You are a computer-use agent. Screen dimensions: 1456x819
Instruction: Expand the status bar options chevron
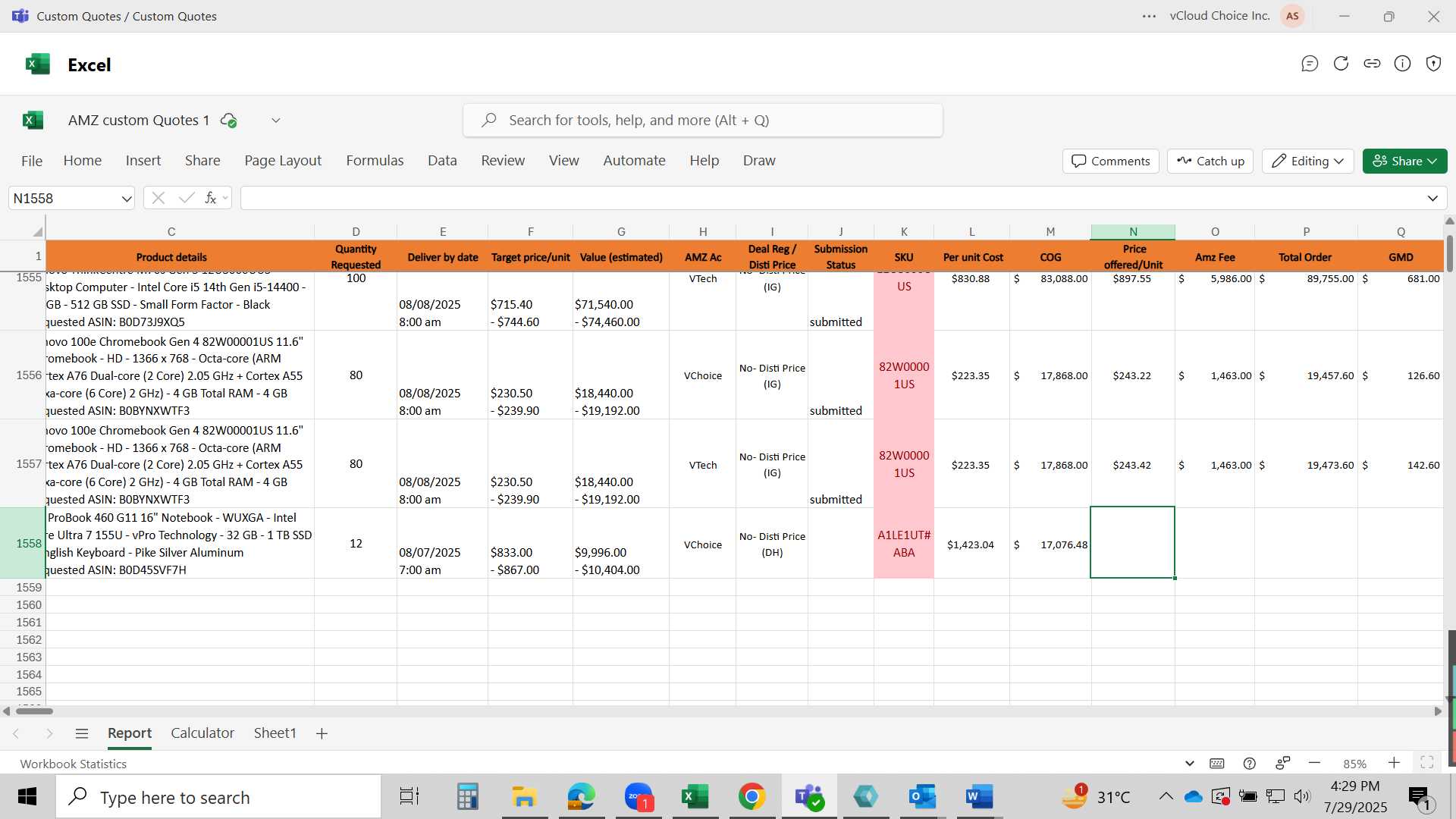point(1189,764)
